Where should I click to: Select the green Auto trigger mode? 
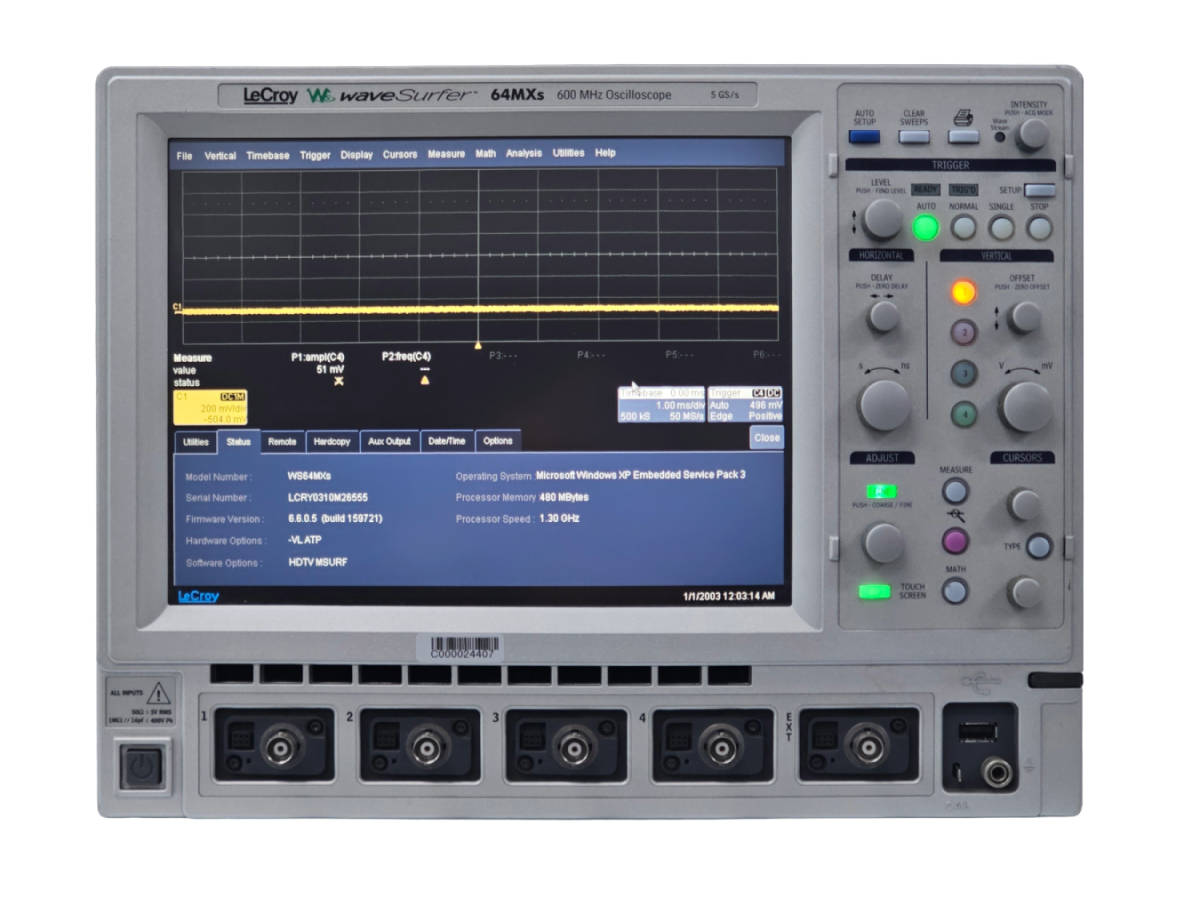(x=926, y=228)
